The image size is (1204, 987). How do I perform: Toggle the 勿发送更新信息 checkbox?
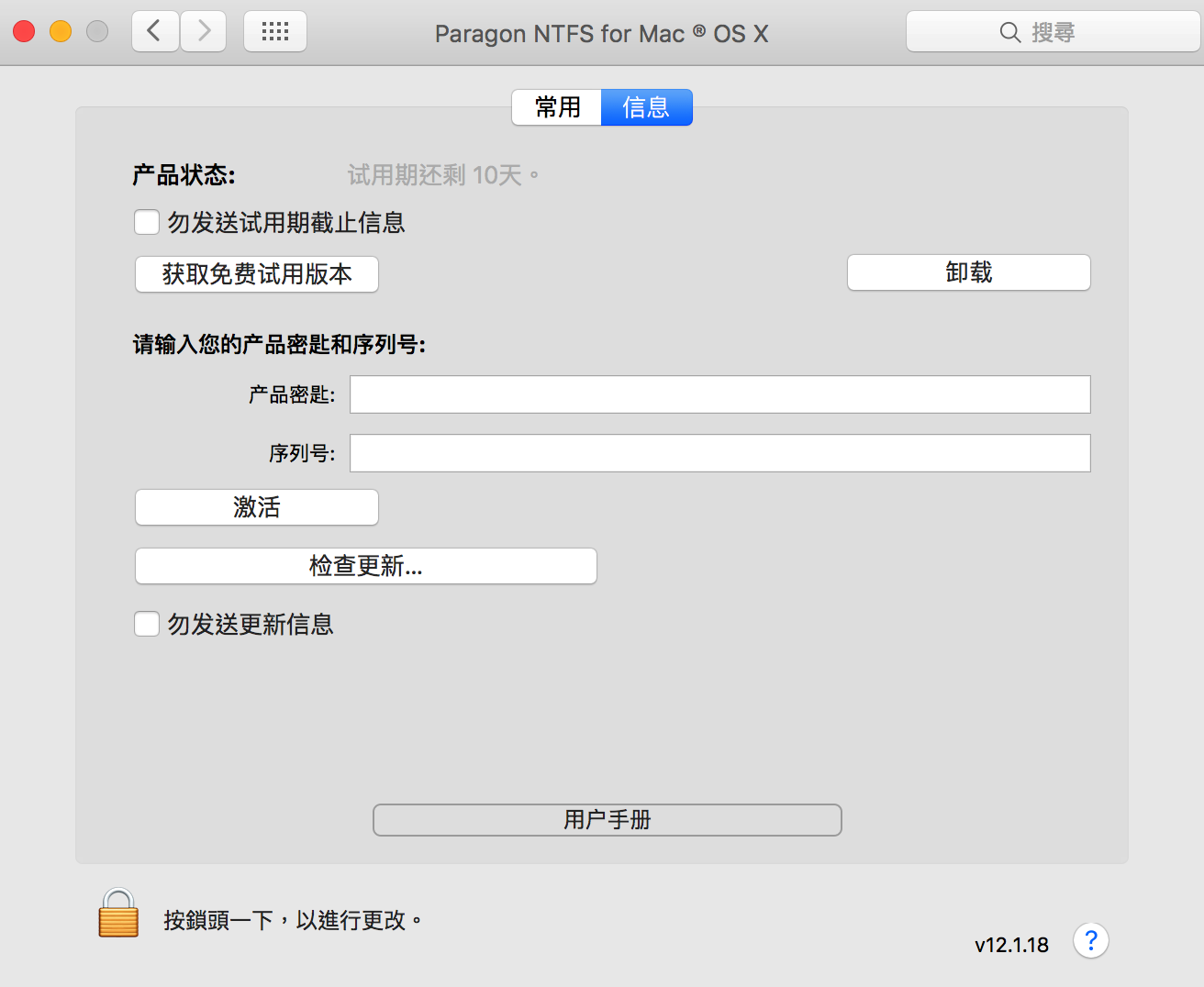point(147,624)
